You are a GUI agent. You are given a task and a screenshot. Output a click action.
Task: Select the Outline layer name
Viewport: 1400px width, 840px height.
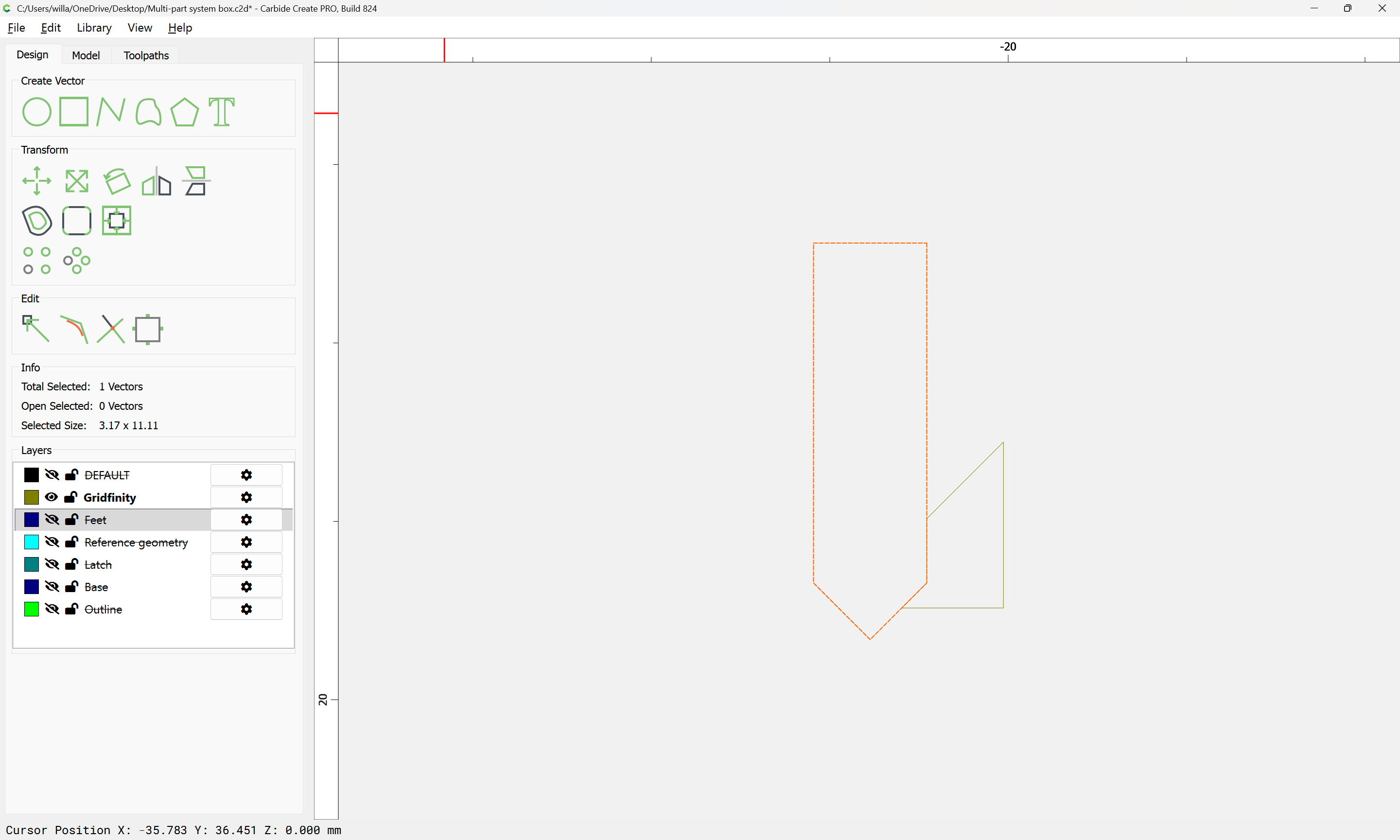coord(103,610)
